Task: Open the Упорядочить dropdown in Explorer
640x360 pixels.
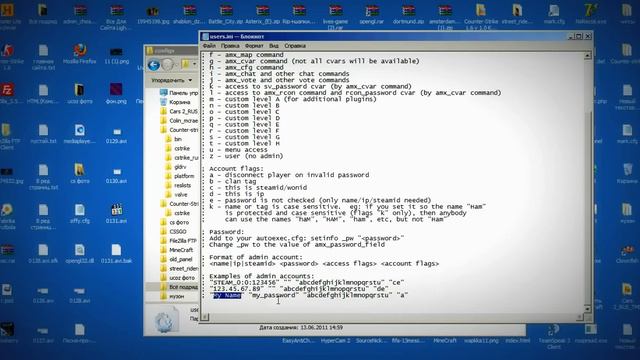Action: click(171, 80)
